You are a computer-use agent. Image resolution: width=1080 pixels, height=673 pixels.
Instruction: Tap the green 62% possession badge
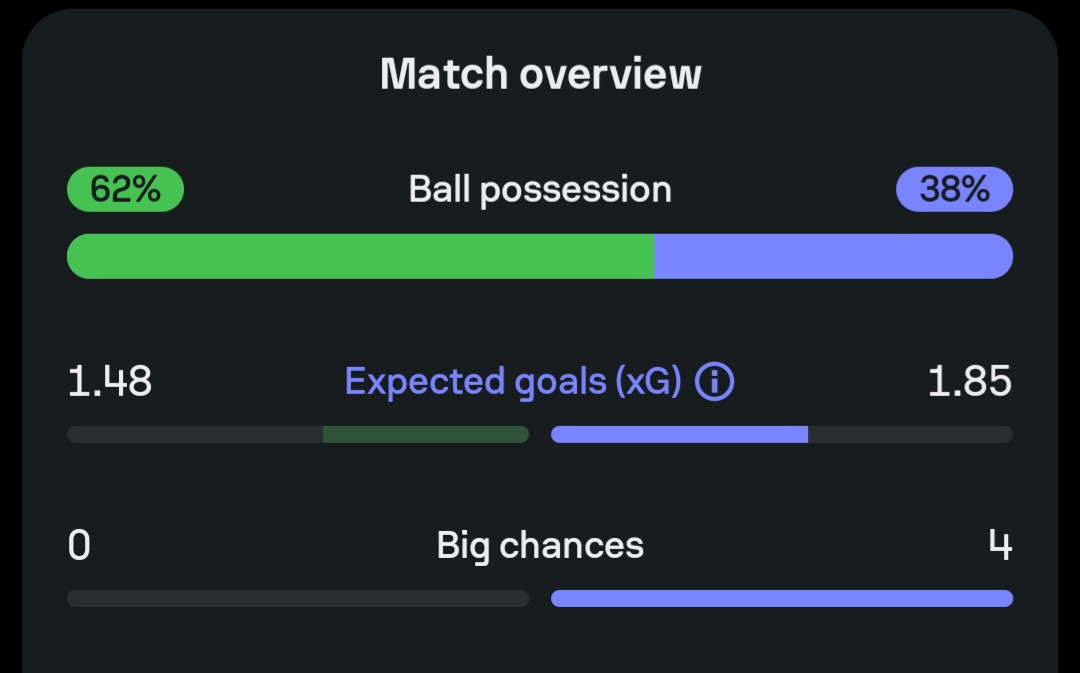125,189
